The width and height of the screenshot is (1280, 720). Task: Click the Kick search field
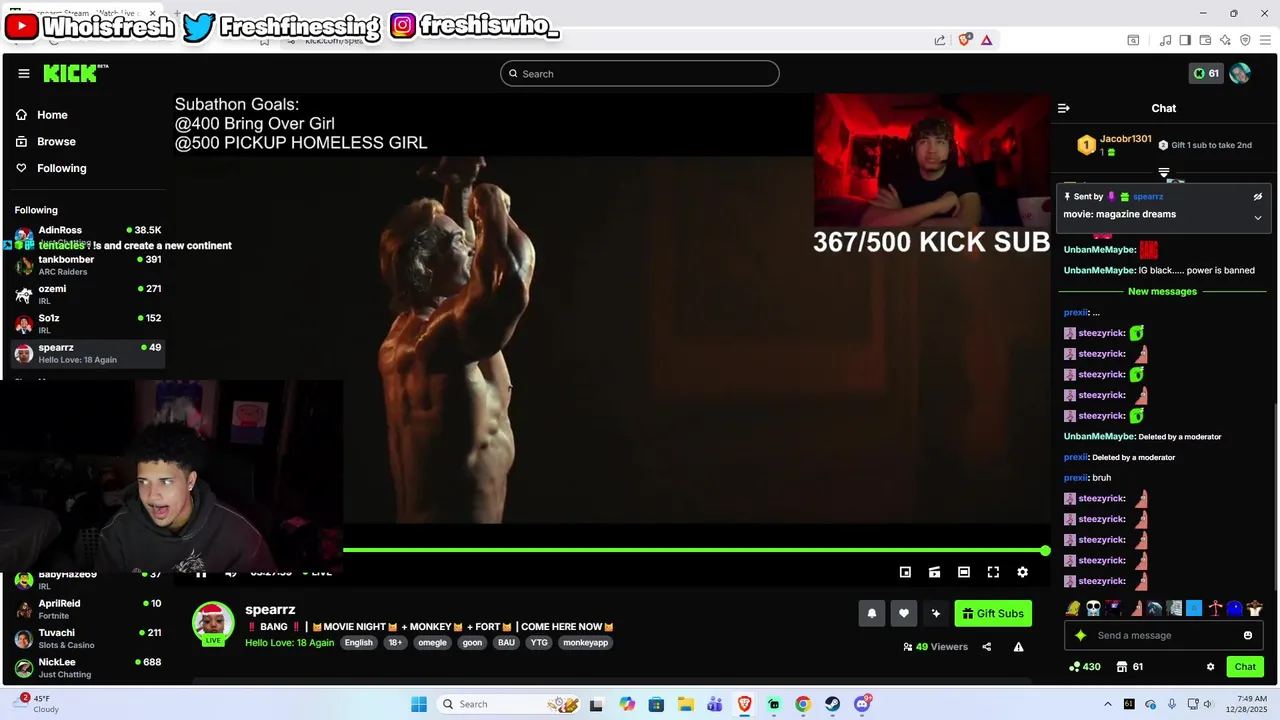[640, 73]
